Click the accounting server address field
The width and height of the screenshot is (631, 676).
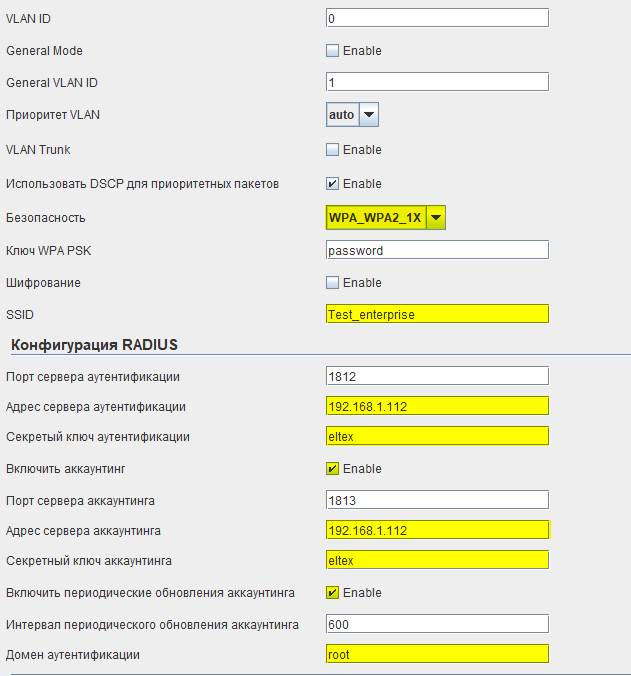pos(437,530)
